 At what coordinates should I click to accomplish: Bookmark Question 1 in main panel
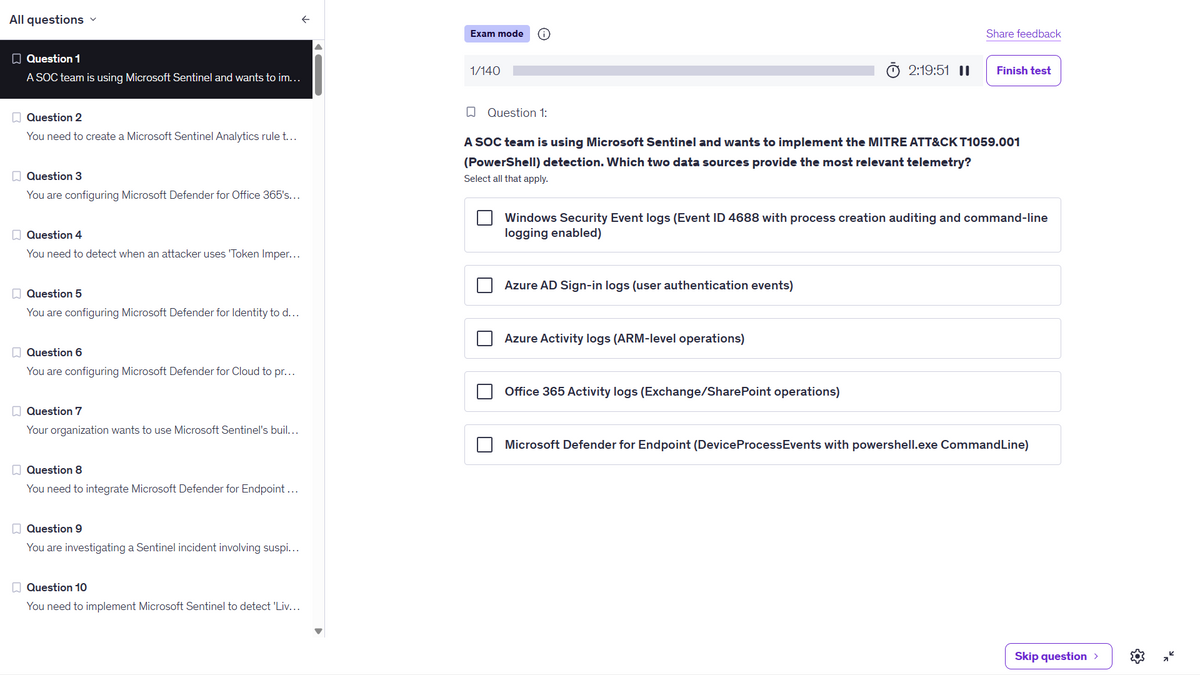point(471,112)
